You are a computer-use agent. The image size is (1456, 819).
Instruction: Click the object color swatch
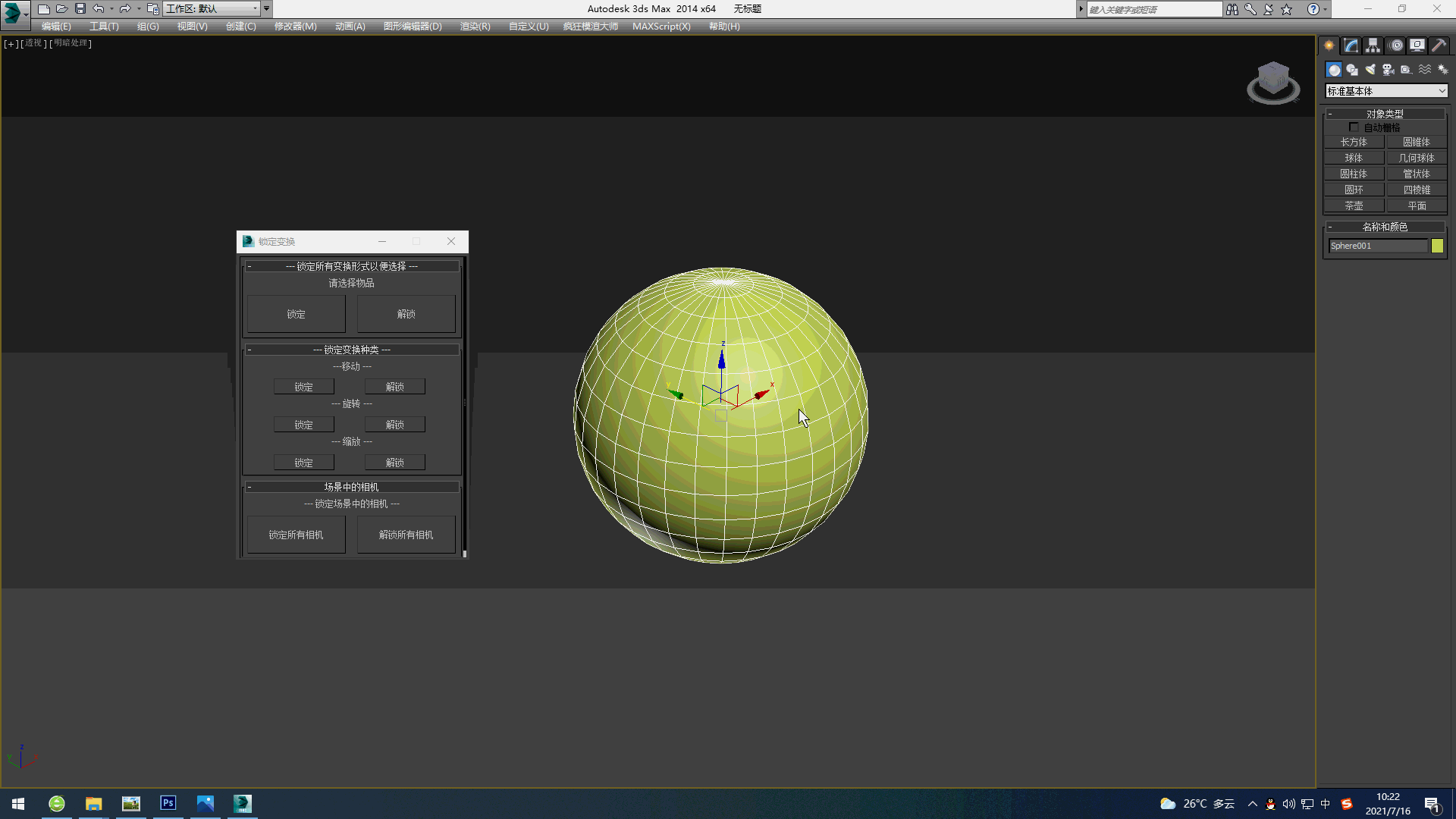click(1437, 246)
